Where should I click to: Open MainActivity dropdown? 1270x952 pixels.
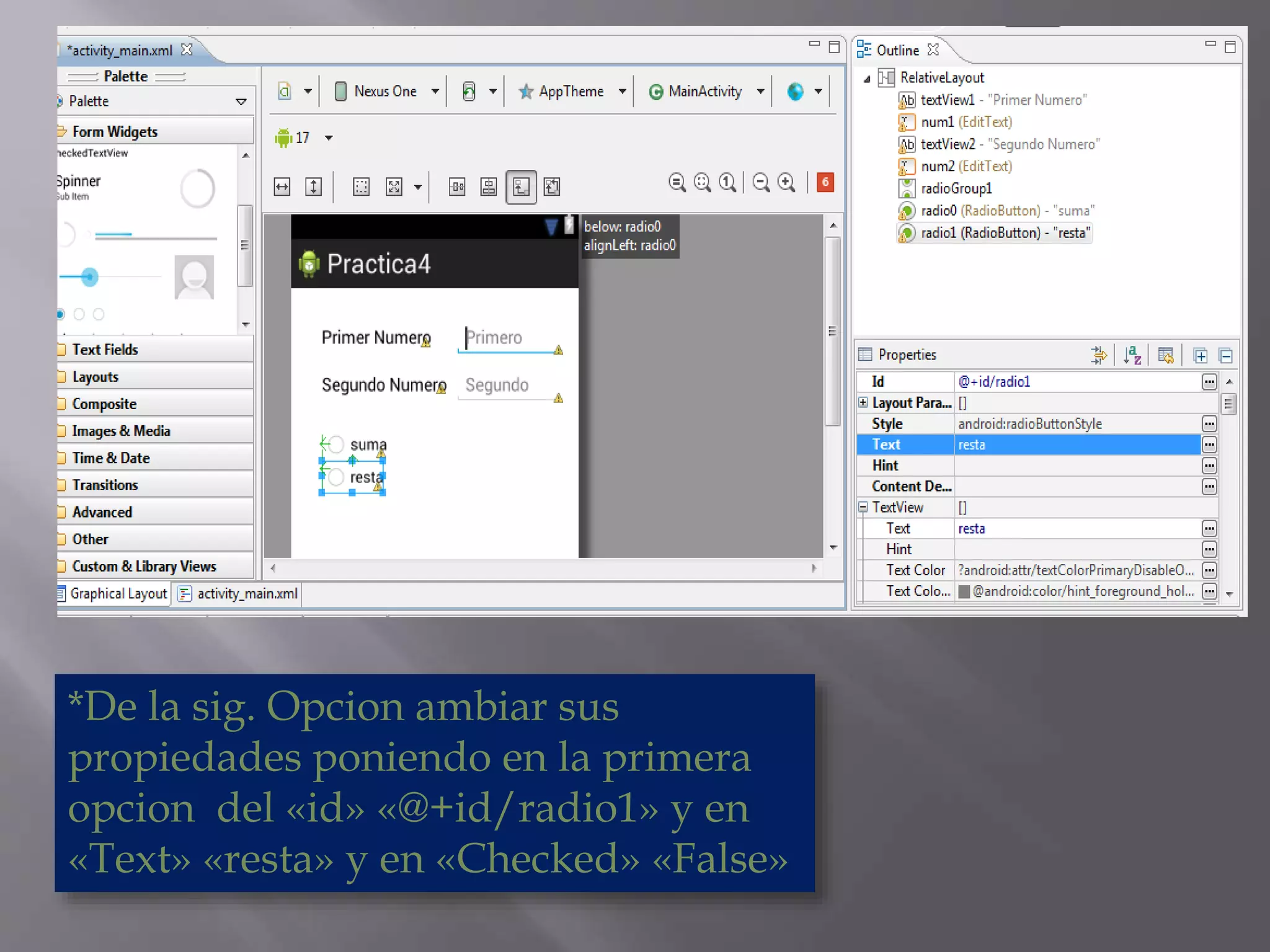(760, 92)
